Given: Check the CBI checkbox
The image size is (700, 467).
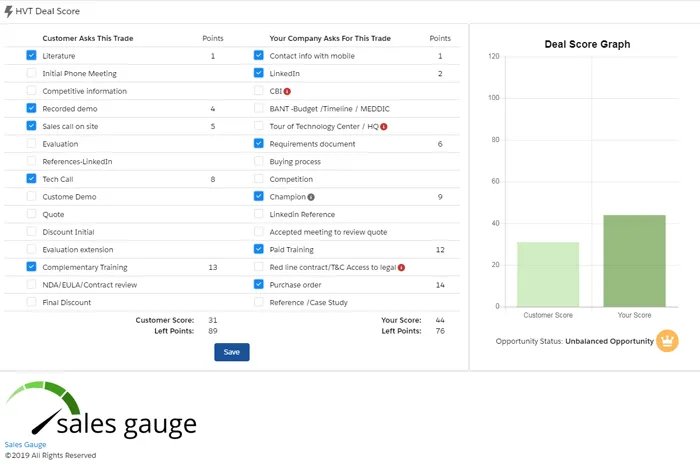Looking at the screenshot, I should tap(258, 91).
